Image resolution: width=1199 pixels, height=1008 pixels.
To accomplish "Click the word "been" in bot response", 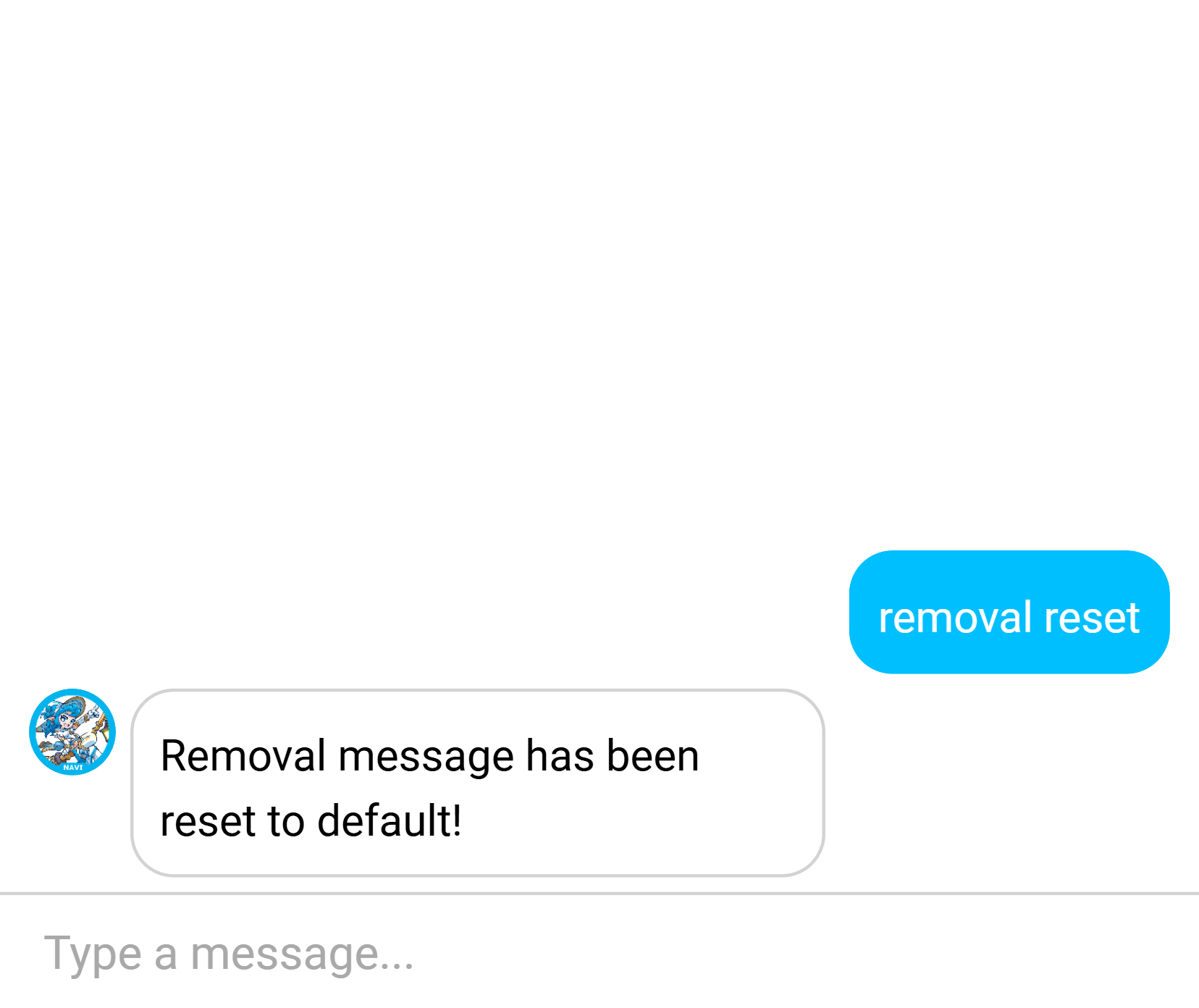I will coord(653,756).
